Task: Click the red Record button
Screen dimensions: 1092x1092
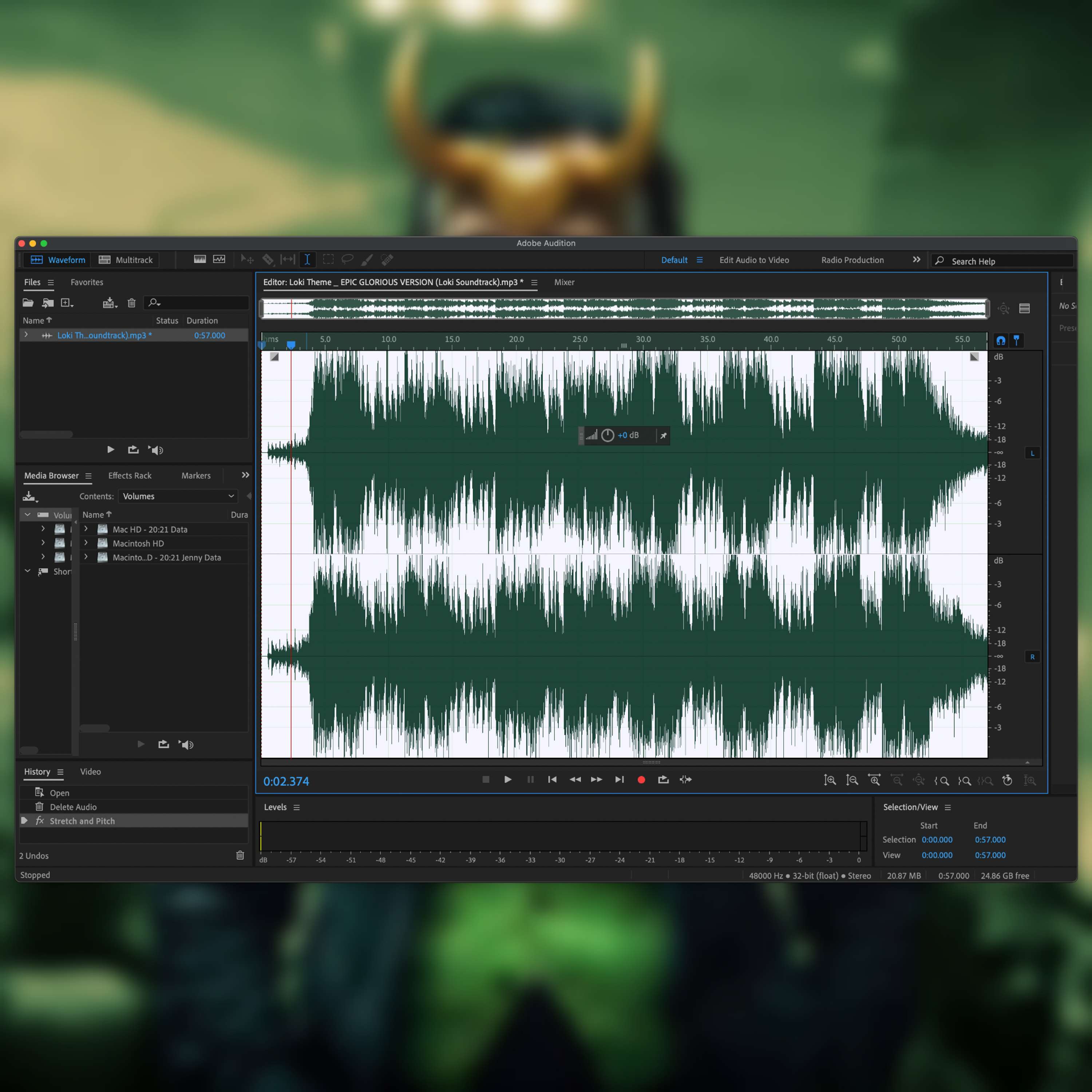Action: pyautogui.click(x=641, y=779)
